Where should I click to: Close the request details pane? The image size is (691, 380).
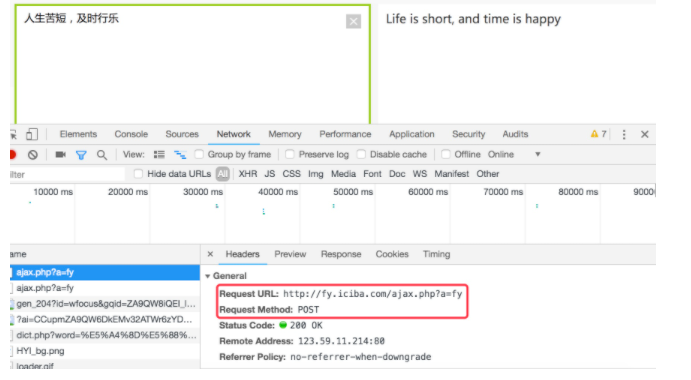(210, 254)
